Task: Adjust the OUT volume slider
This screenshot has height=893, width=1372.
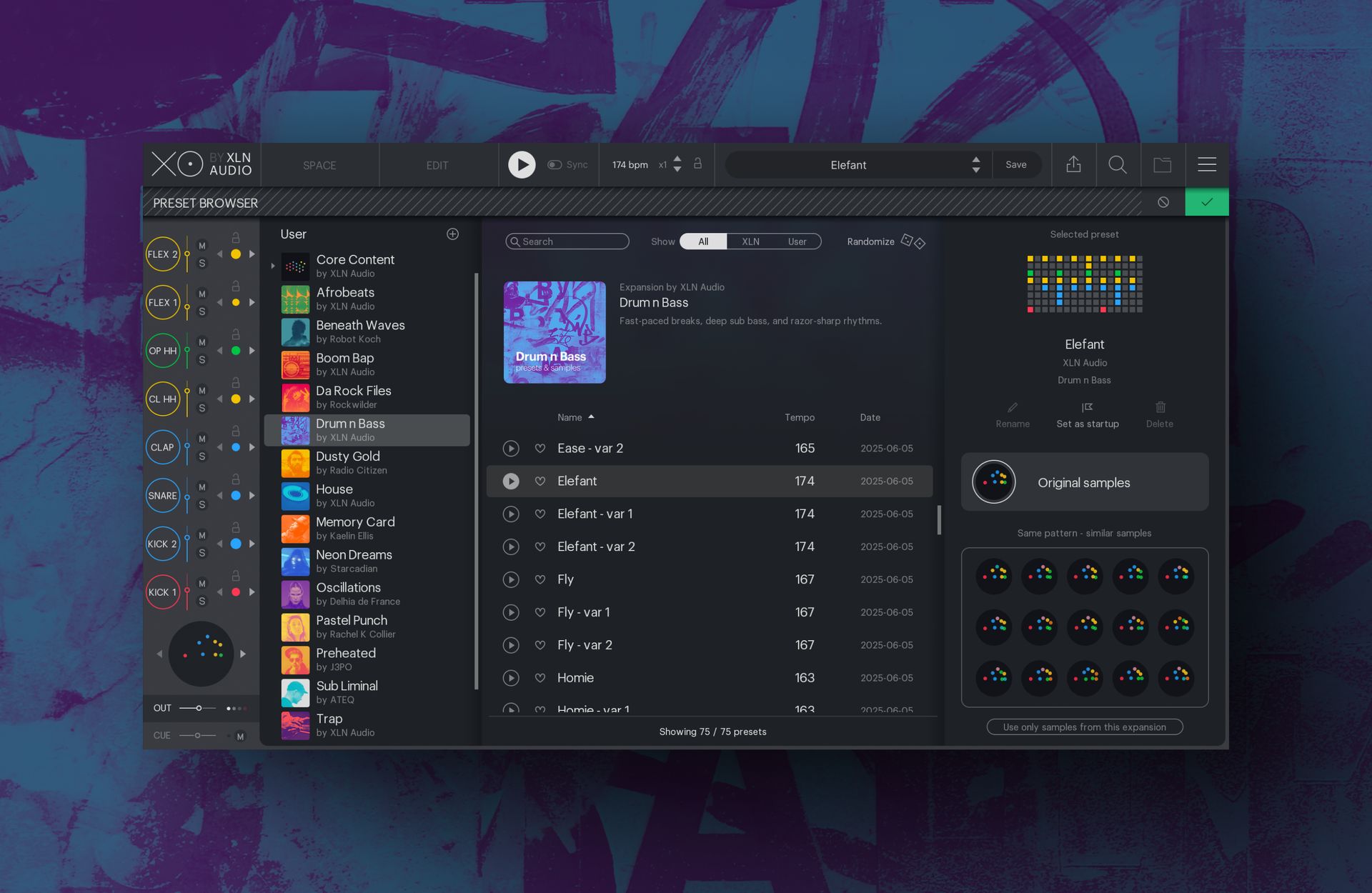Action: tap(198, 708)
